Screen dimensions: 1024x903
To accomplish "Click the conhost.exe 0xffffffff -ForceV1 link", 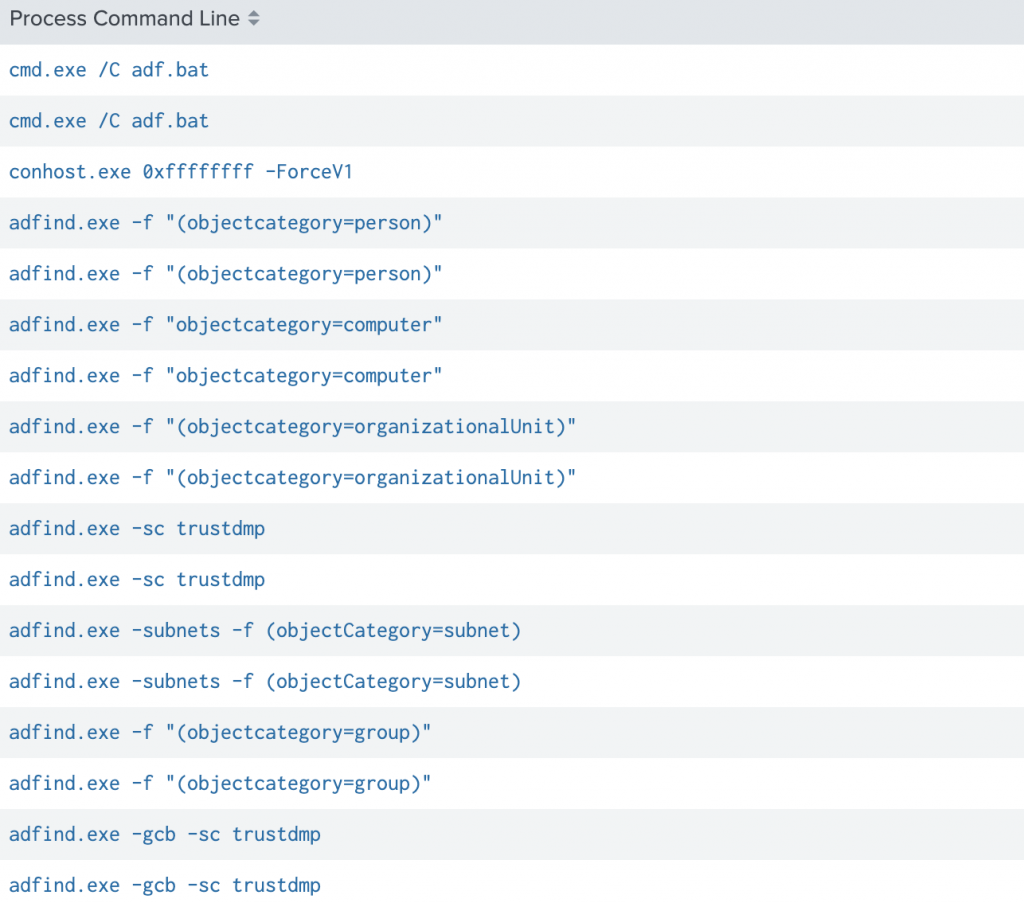I will [180, 172].
